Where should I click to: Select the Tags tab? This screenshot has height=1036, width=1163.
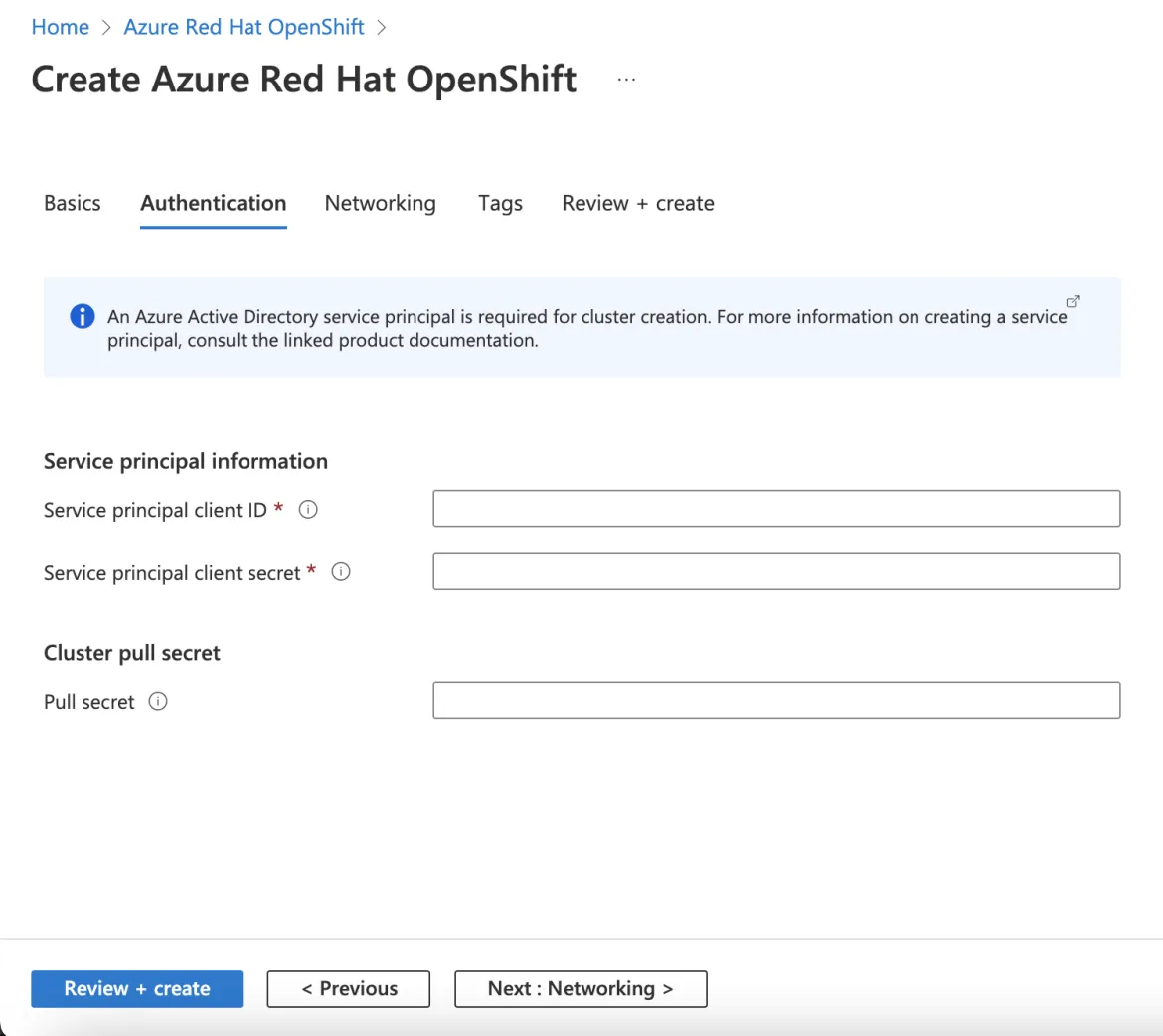500,203
